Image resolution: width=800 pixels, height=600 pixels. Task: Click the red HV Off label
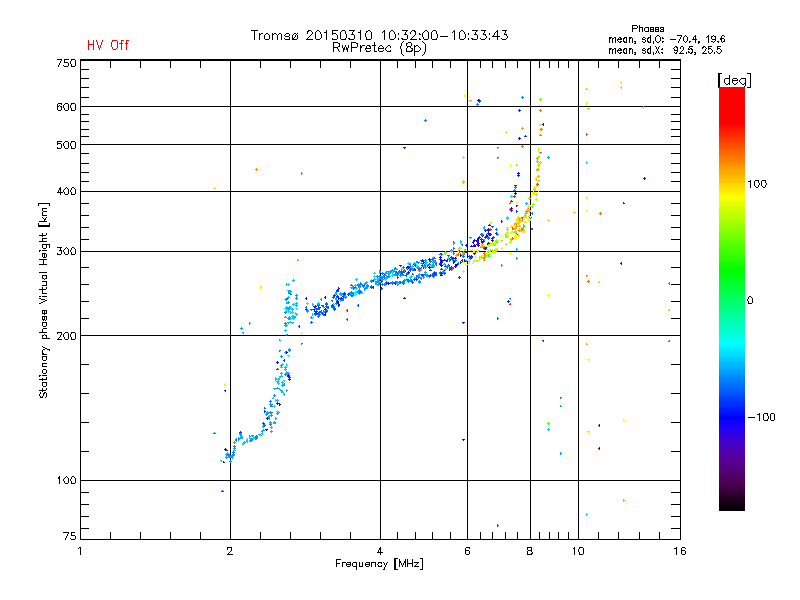point(108,45)
